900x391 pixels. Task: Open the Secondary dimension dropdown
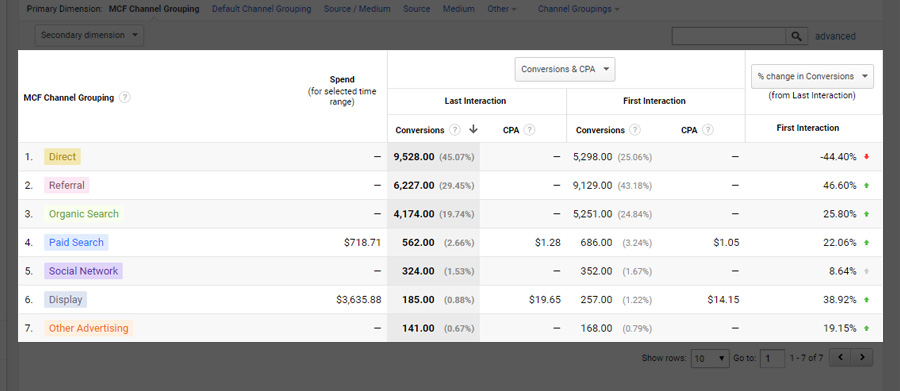pyautogui.click(x=89, y=35)
